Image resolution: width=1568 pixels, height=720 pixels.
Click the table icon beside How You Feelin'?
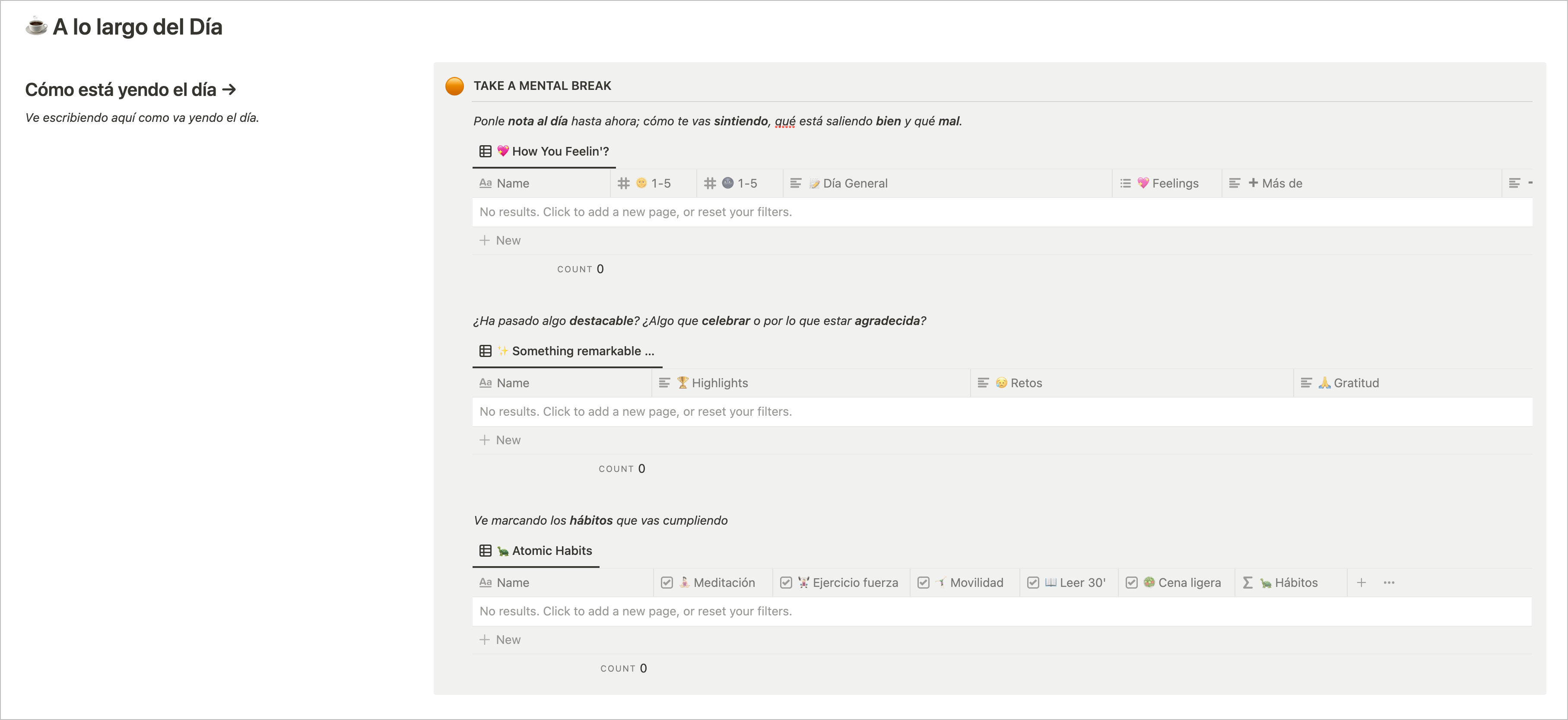point(485,151)
